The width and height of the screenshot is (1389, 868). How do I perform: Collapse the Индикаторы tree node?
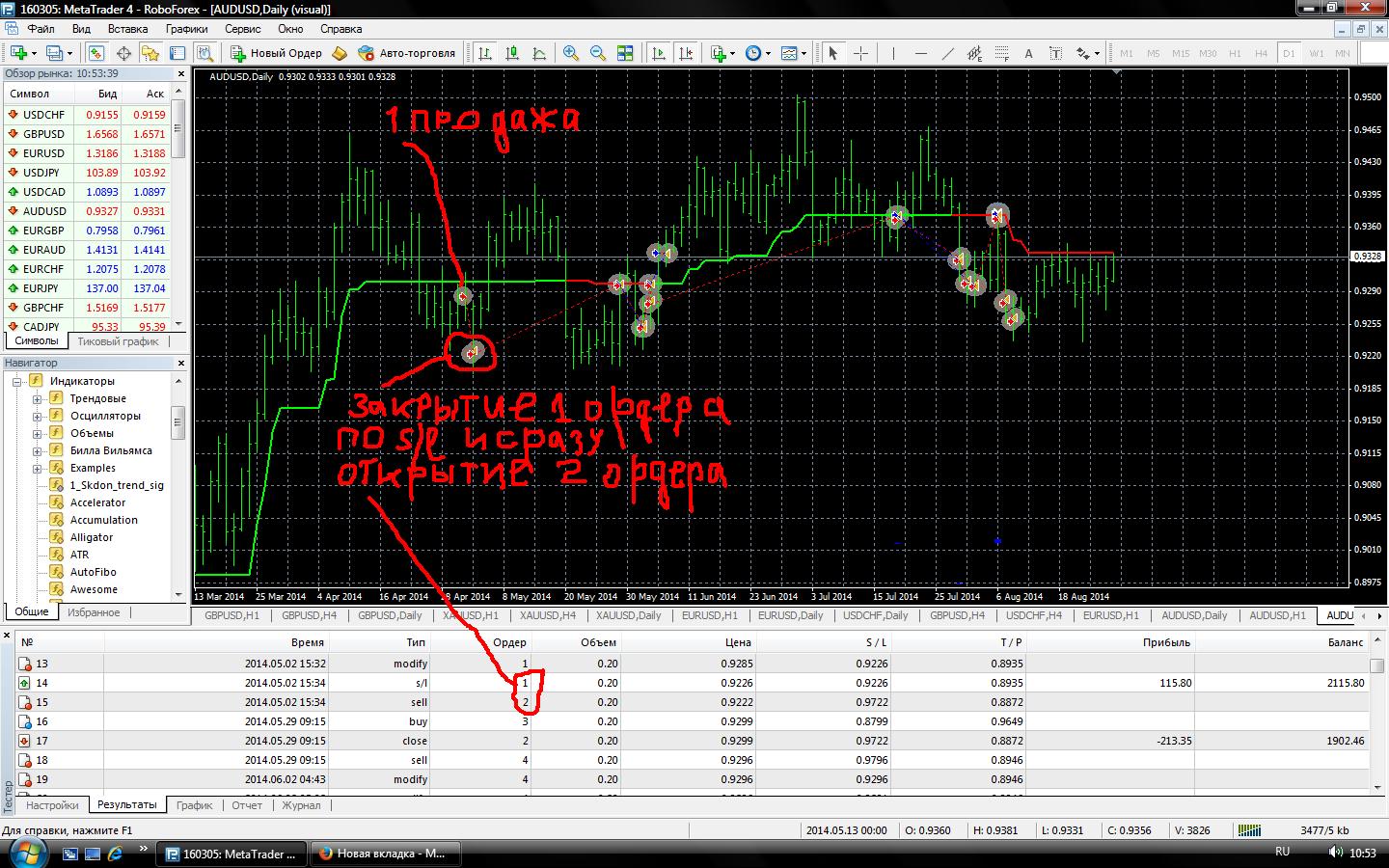point(17,381)
